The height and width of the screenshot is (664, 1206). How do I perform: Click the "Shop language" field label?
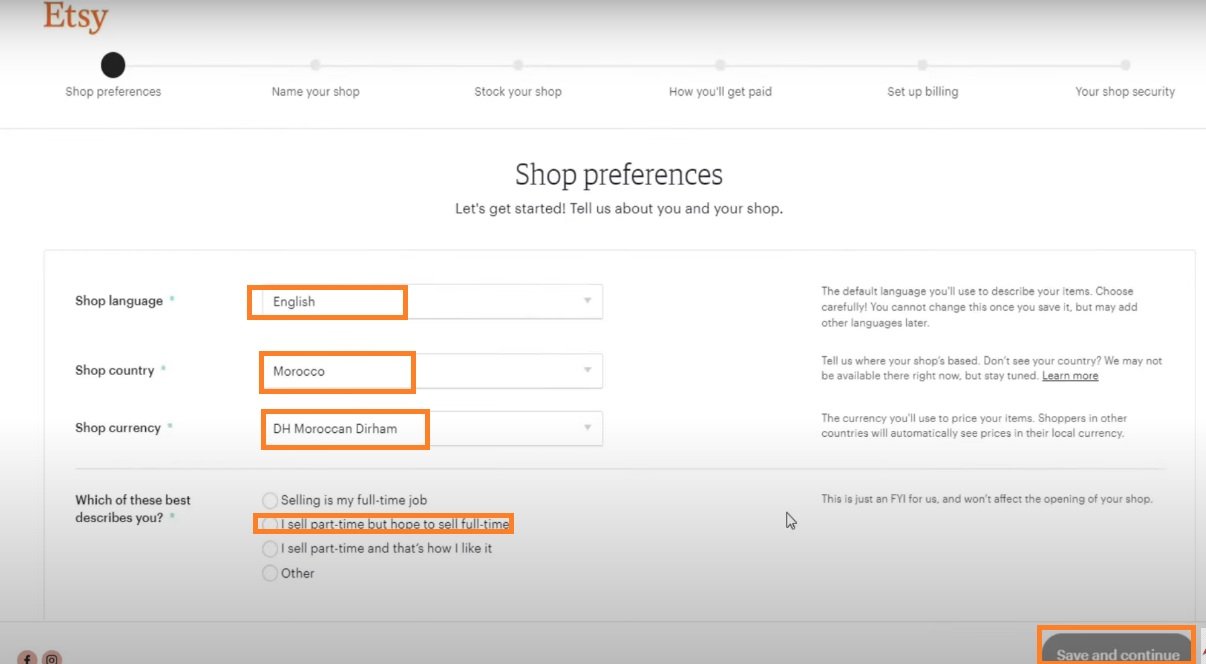119,301
